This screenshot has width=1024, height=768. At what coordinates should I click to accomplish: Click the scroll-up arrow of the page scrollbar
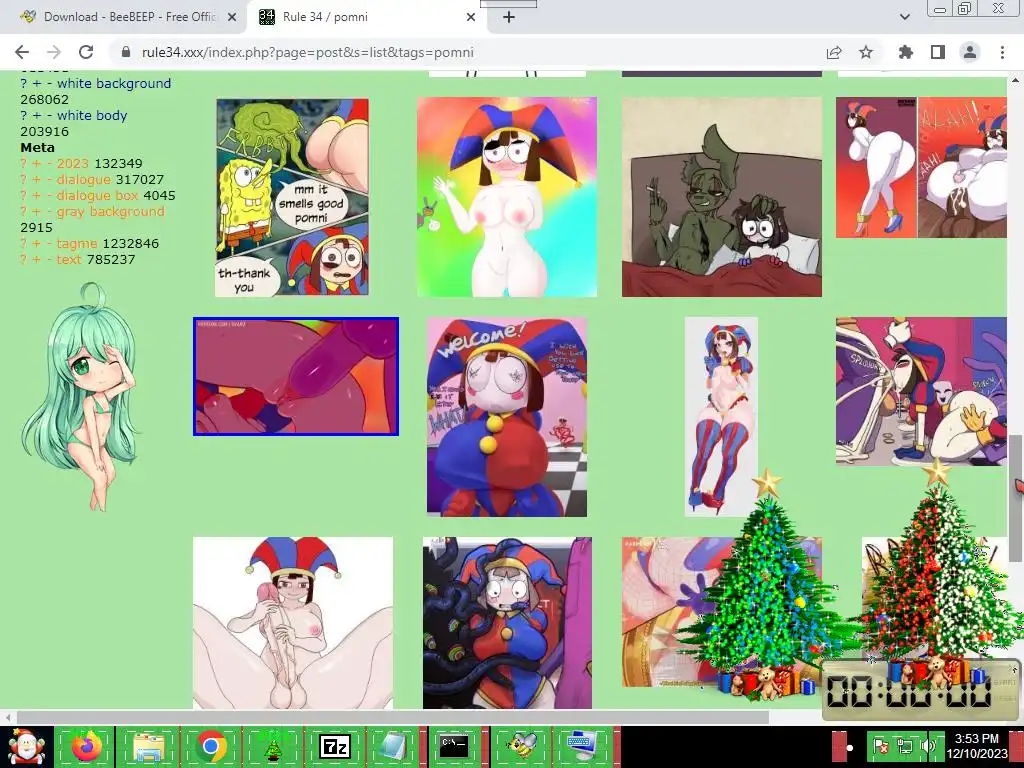(1016, 80)
